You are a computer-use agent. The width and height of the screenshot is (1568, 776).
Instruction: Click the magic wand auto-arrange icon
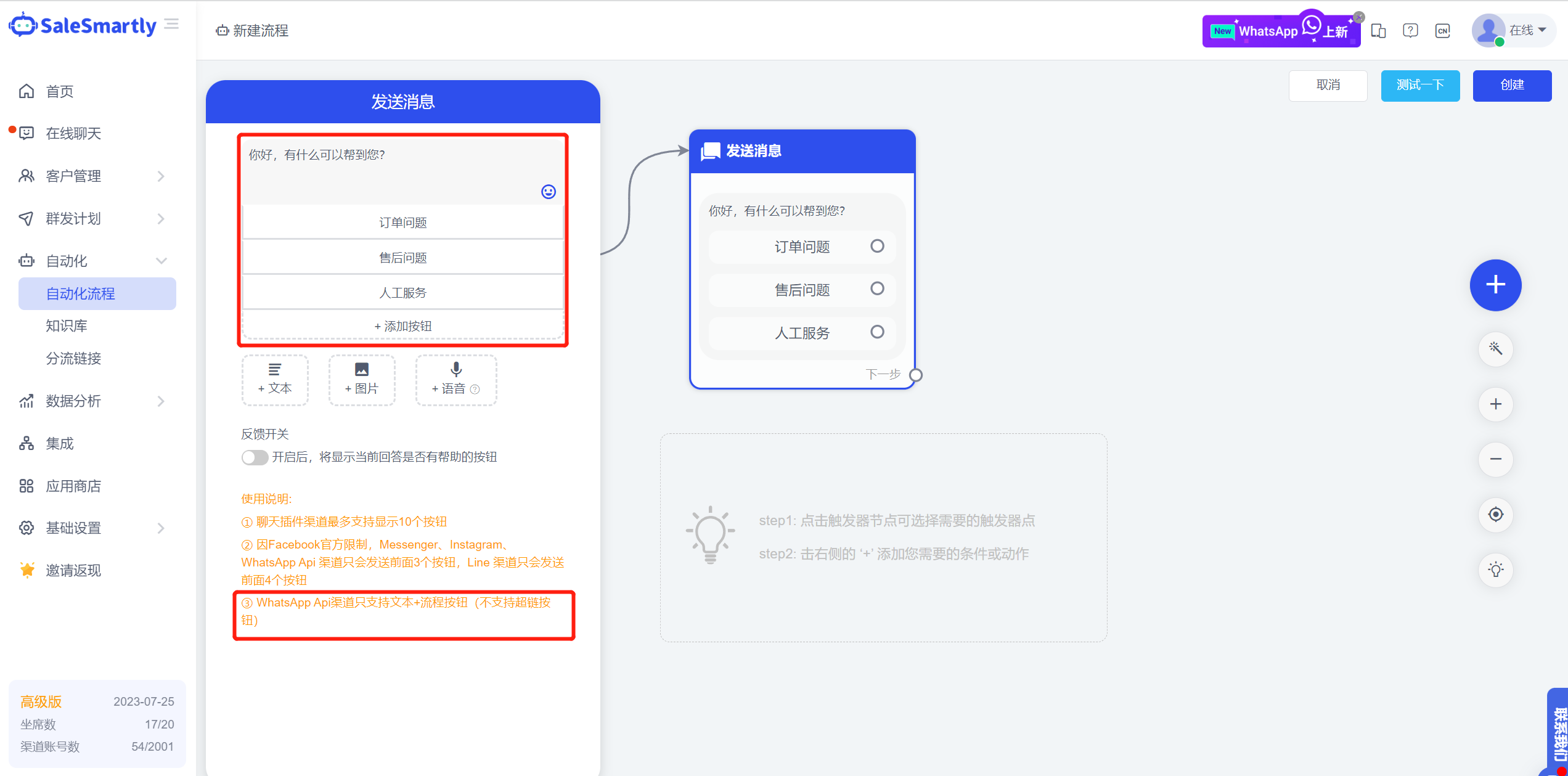coord(1495,349)
